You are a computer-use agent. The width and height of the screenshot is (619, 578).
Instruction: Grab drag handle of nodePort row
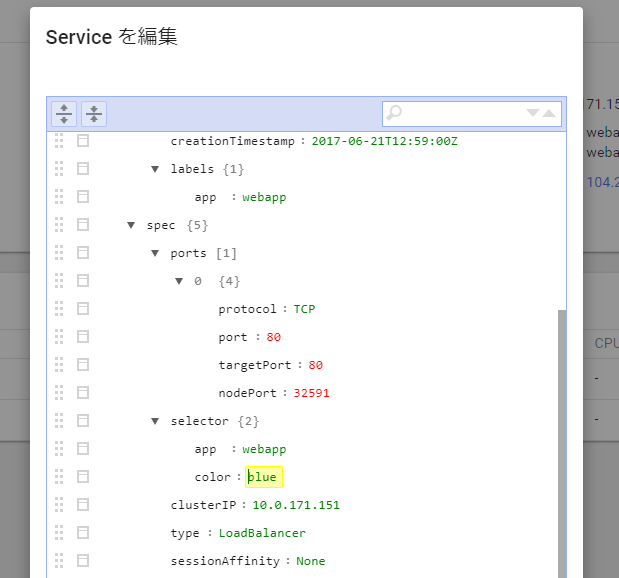(x=59, y=393)
